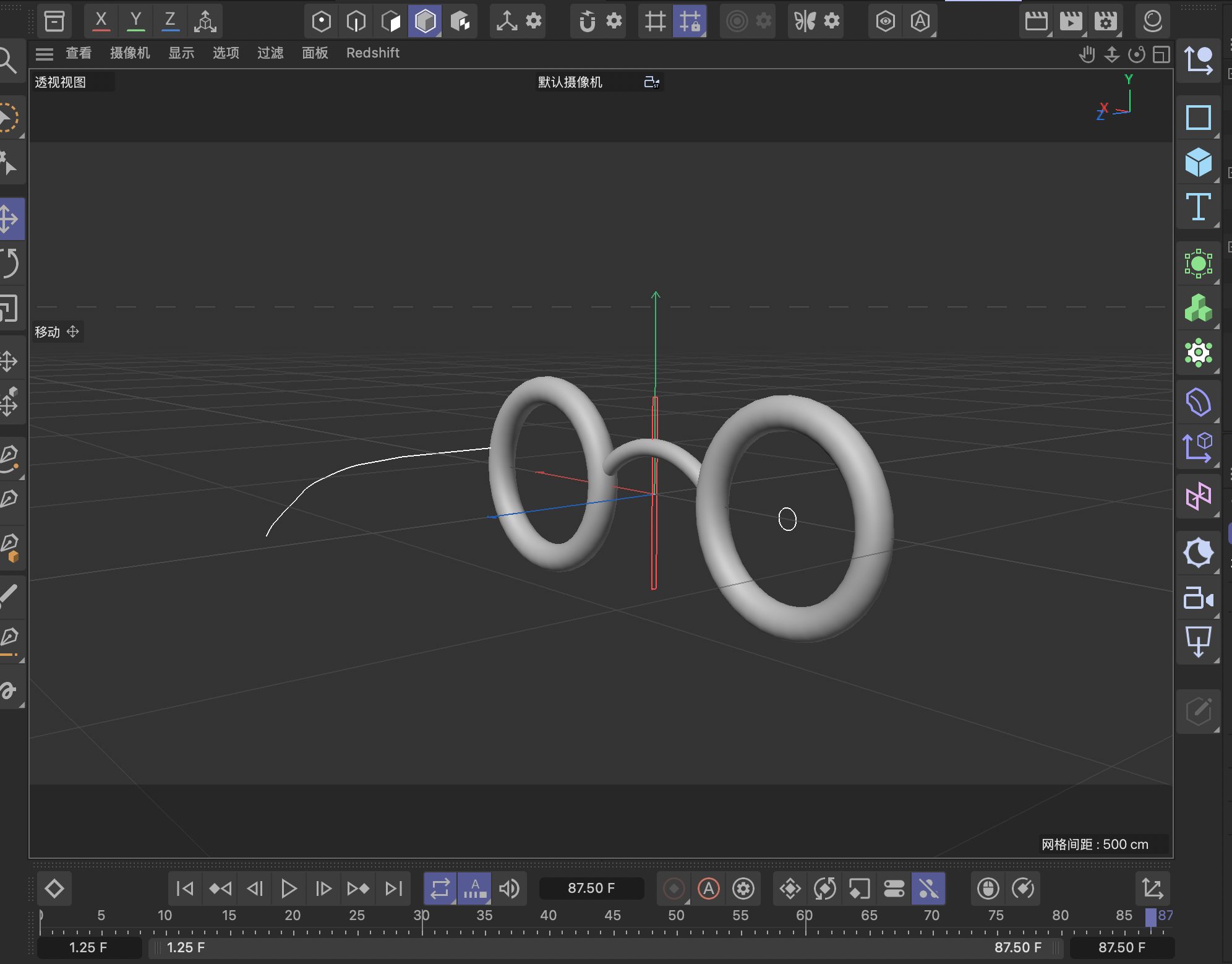
Task: Click the Symmetry butterfly icon
Action: pos(805,22)
